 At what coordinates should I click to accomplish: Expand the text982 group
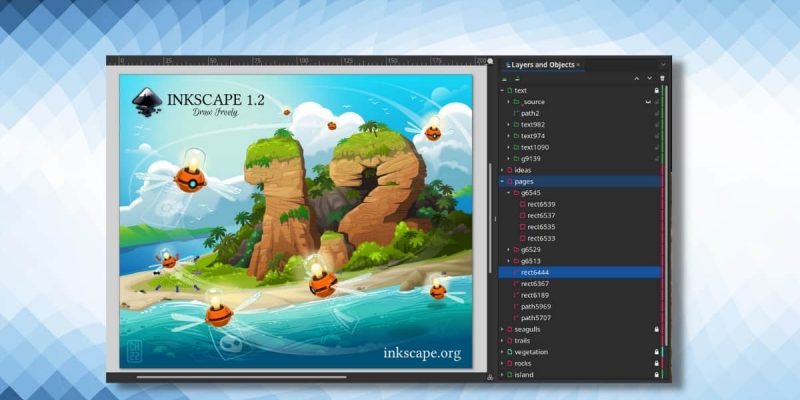click(508, 124)
